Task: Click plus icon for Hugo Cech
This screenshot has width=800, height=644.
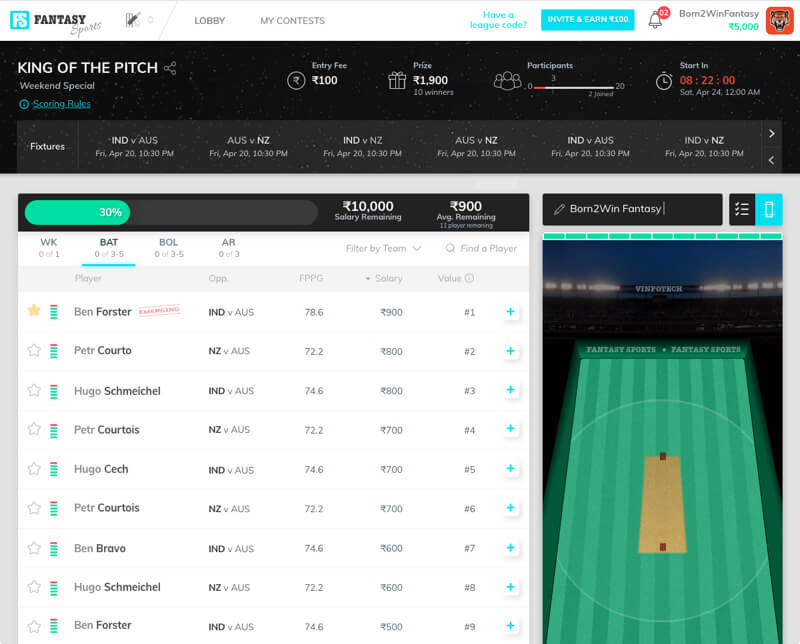Action: [510, 469]
